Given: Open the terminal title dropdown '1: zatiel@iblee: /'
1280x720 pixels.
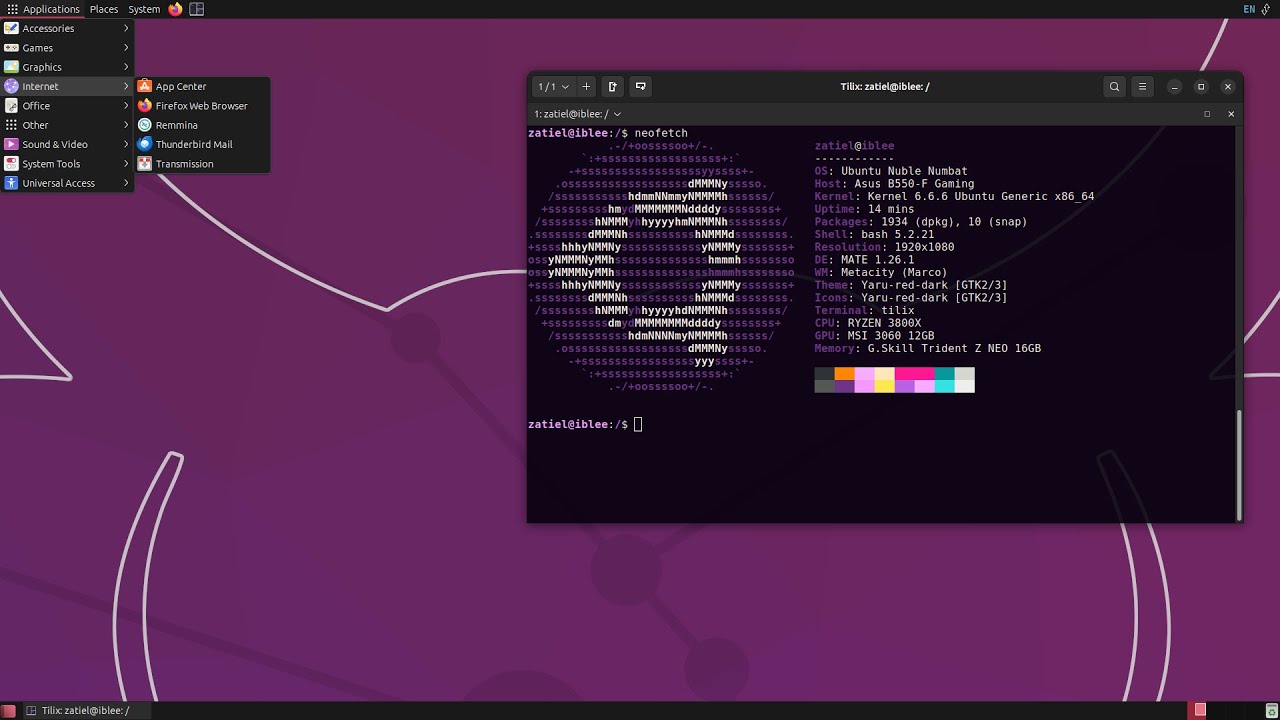Looking at the screenshot, I should point(577,114).
